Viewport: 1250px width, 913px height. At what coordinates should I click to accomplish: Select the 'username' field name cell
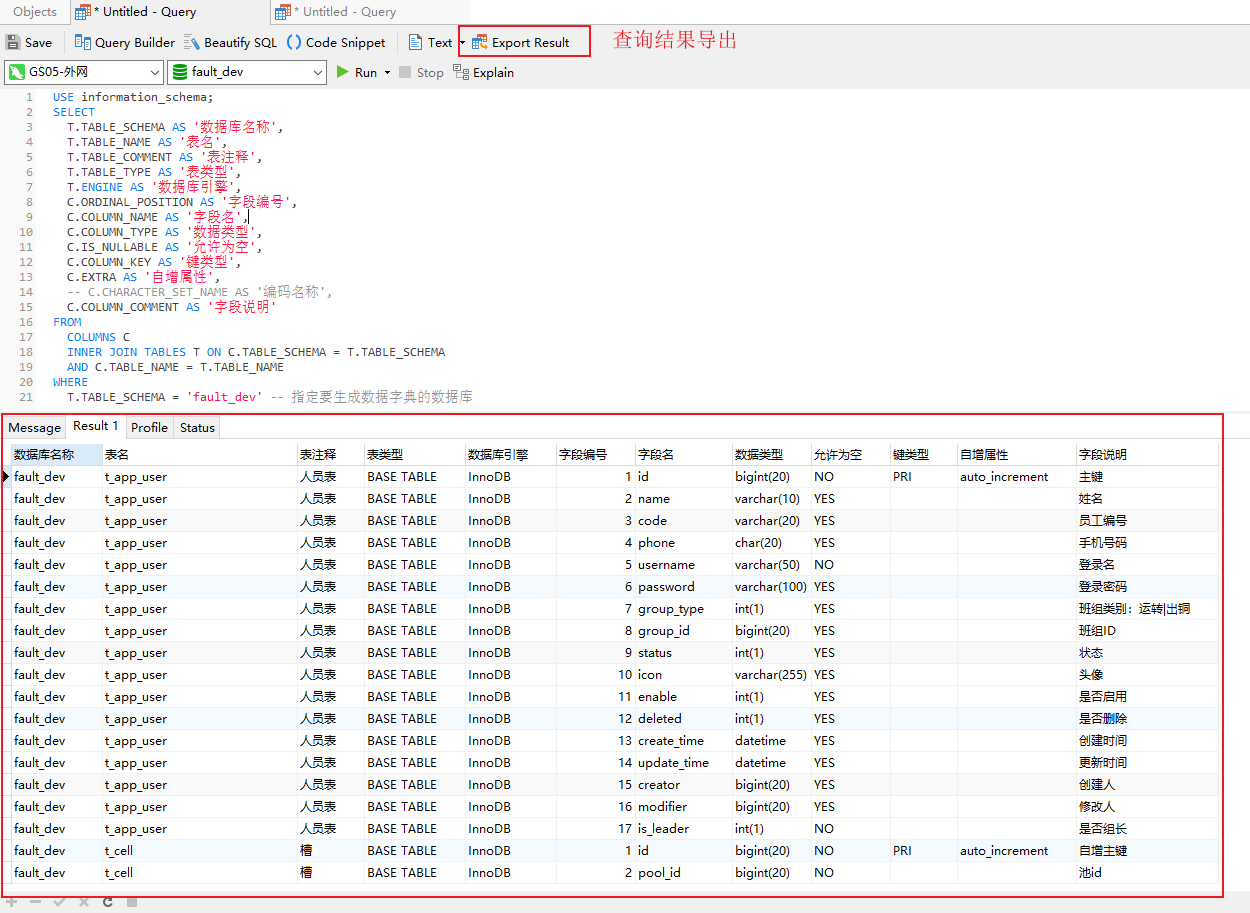[683, 564]
